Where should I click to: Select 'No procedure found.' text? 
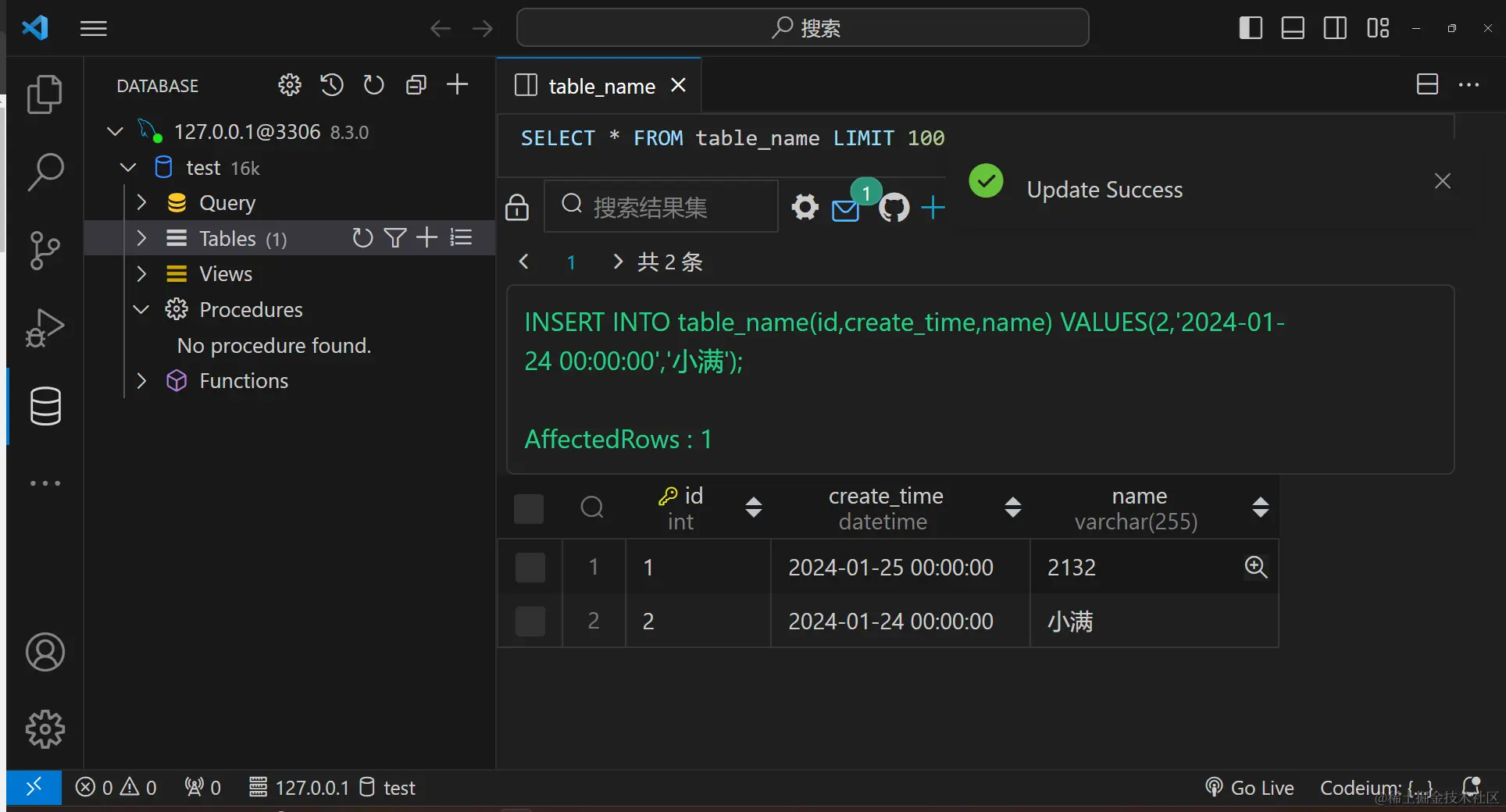pyautogui.click(x=274, y=345)
